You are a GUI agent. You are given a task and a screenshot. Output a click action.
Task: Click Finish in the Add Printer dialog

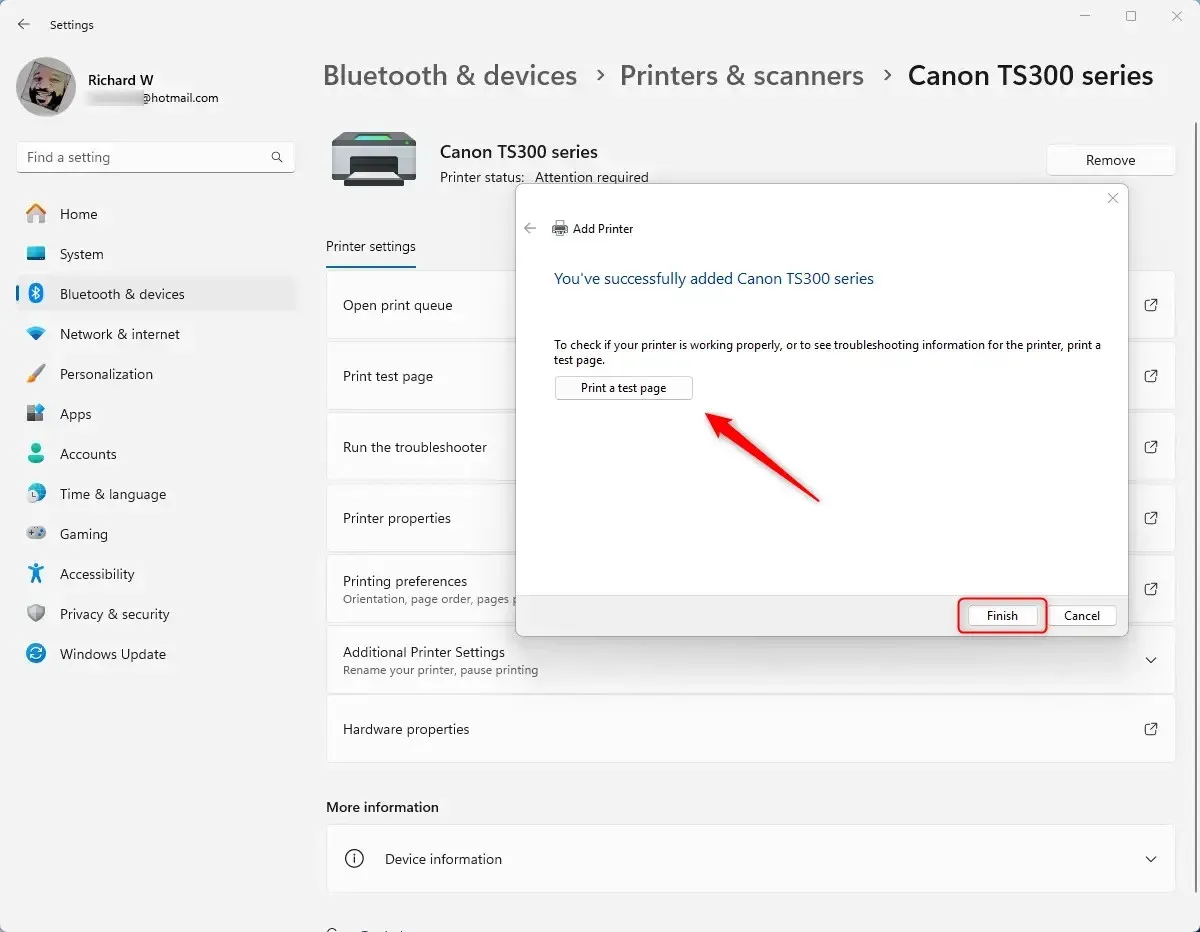pos(1001,615)
